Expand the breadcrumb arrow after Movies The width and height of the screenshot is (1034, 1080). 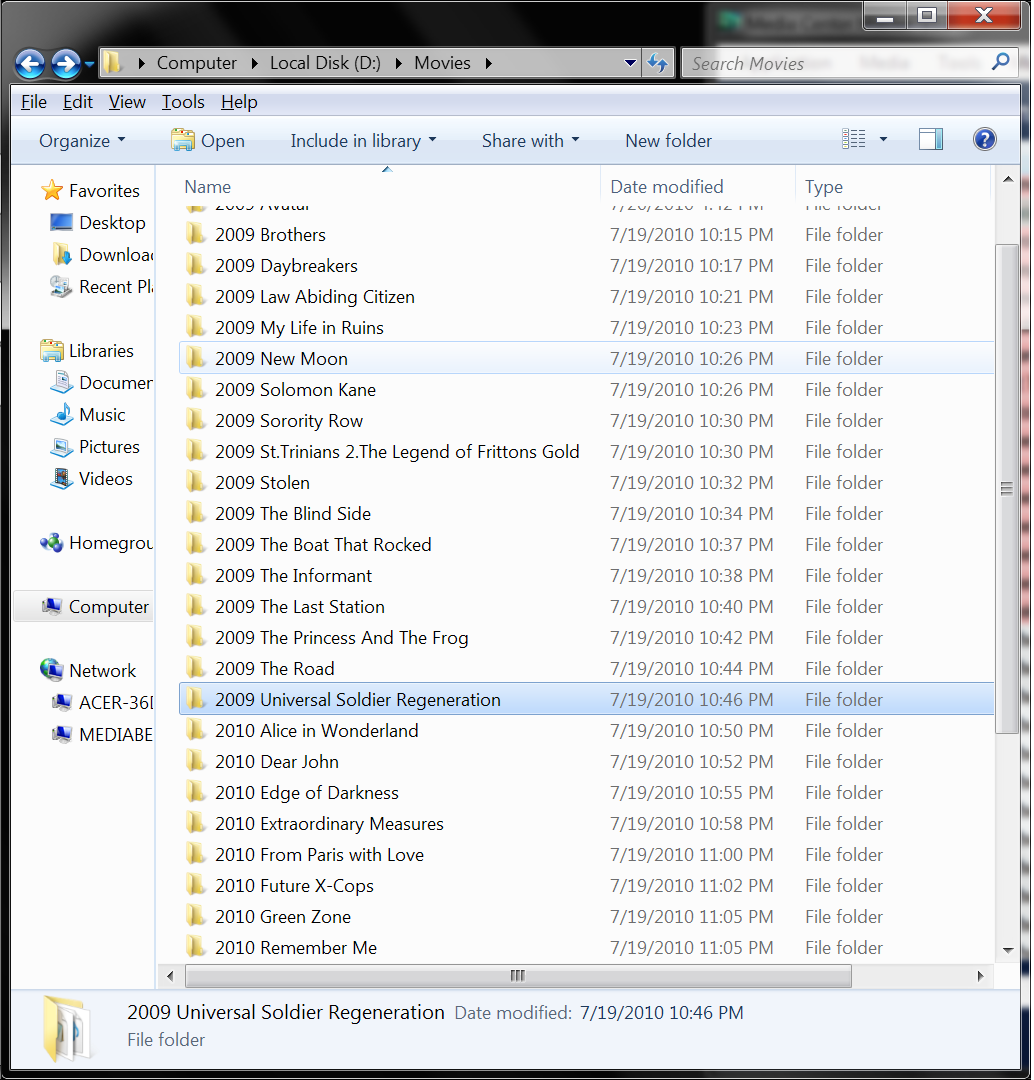pyautogui.click(x=488, y=63)
